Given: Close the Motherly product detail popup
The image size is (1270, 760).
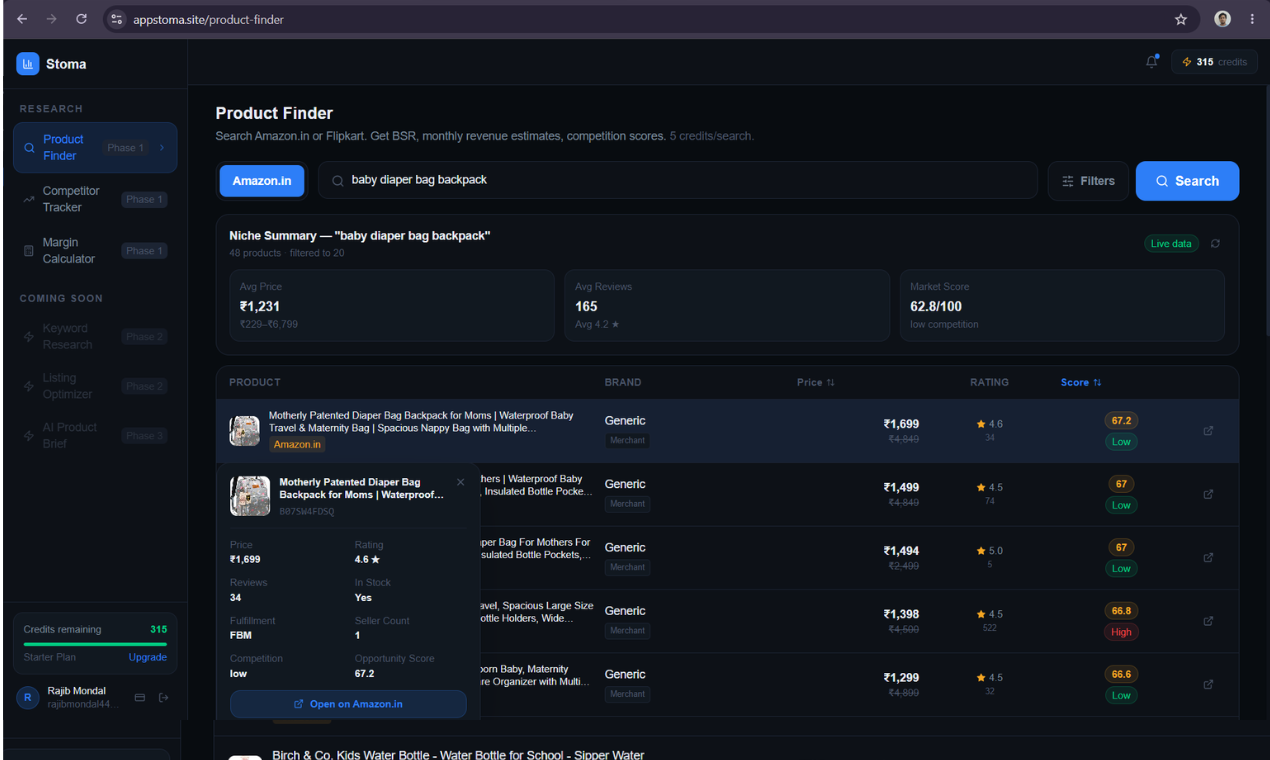Looking at the screenshot, I should tap(460, 482).
